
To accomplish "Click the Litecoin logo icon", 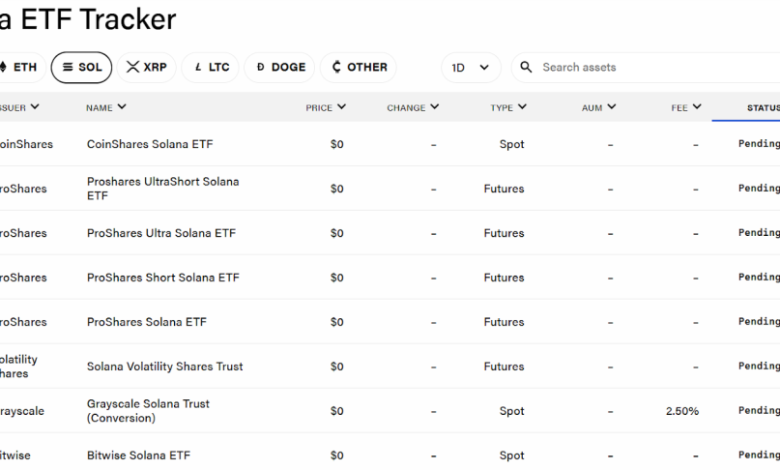I will click(x=198, y=67).
